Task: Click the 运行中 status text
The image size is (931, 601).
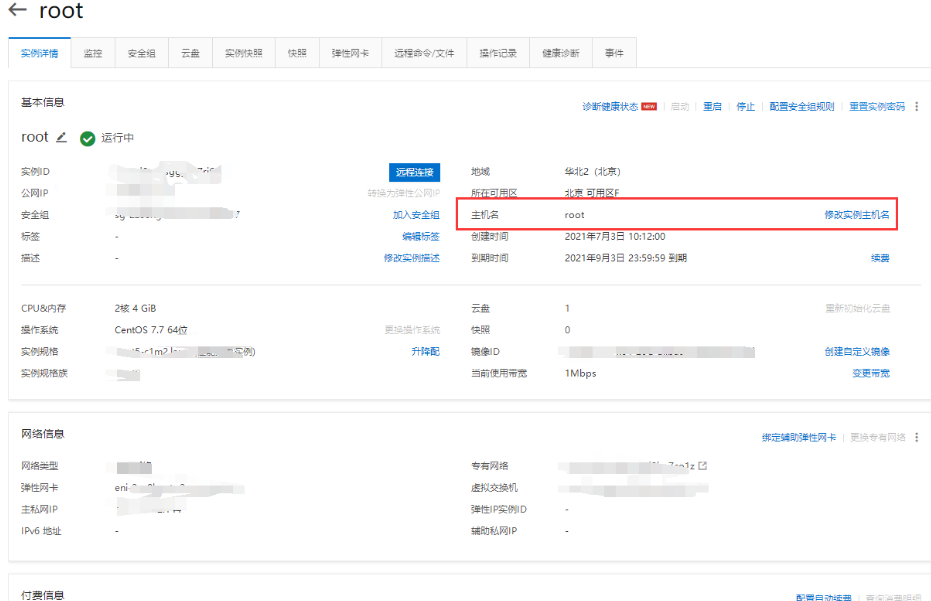Action: tap(117, 138)
